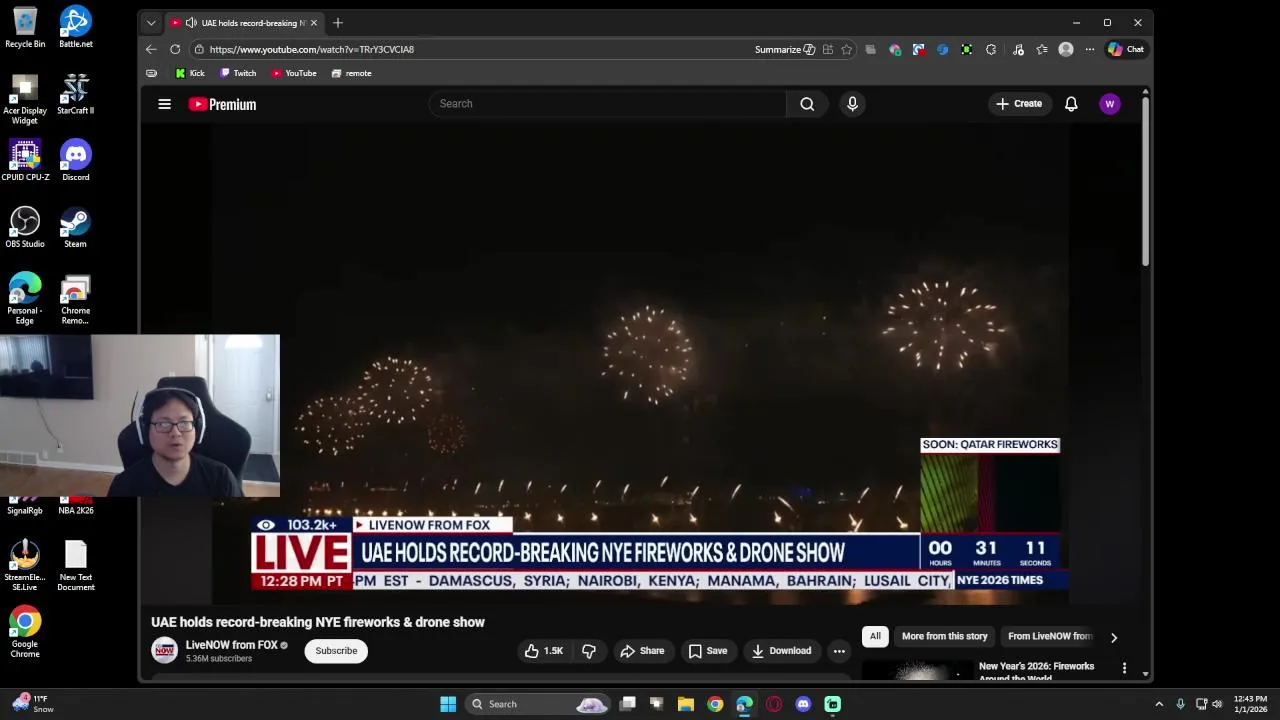
Task: Click the YouTube search magnifier button
Action: 807,104
